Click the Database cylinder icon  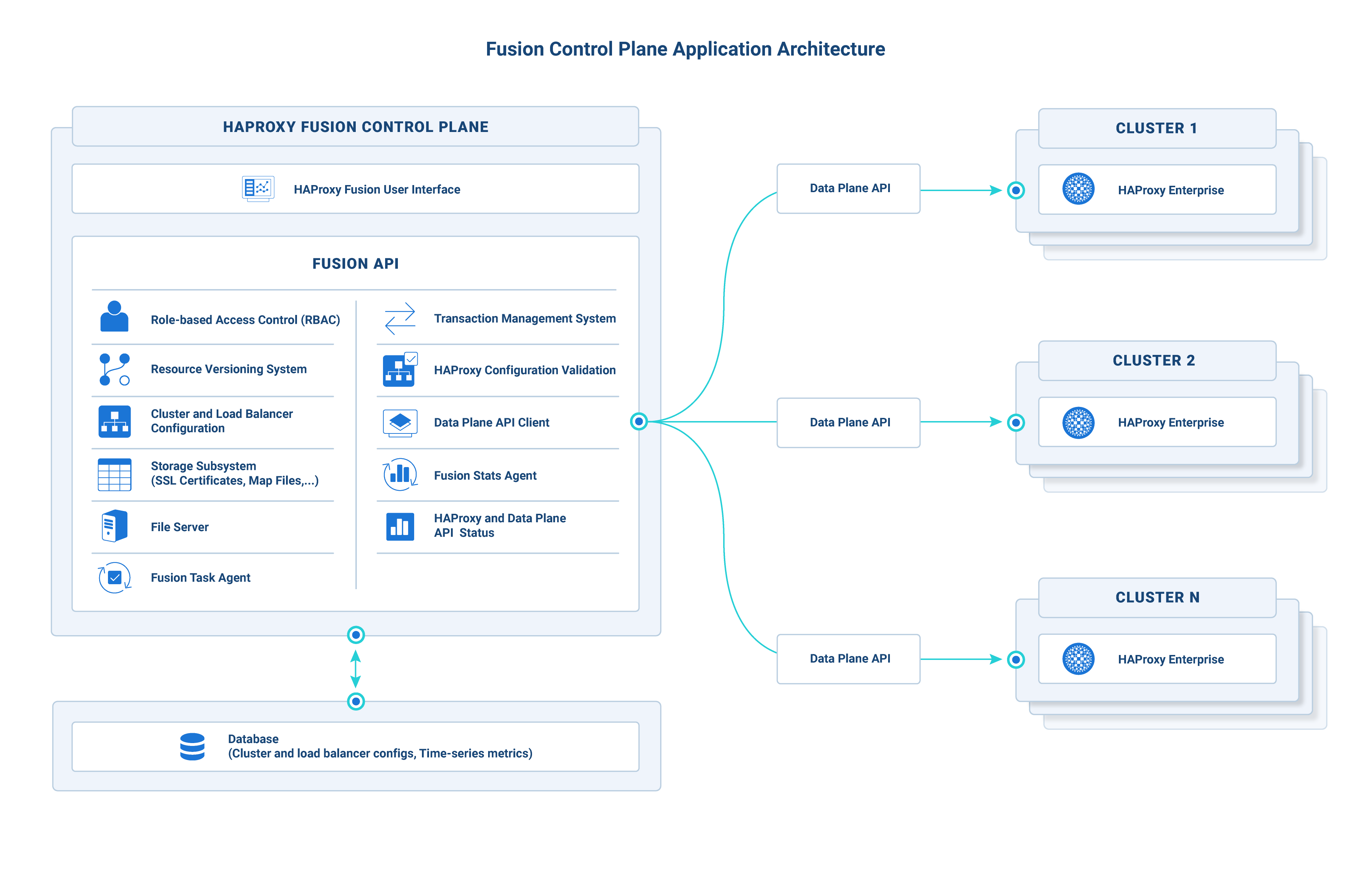pyautogui.click(x=192, y=747)
